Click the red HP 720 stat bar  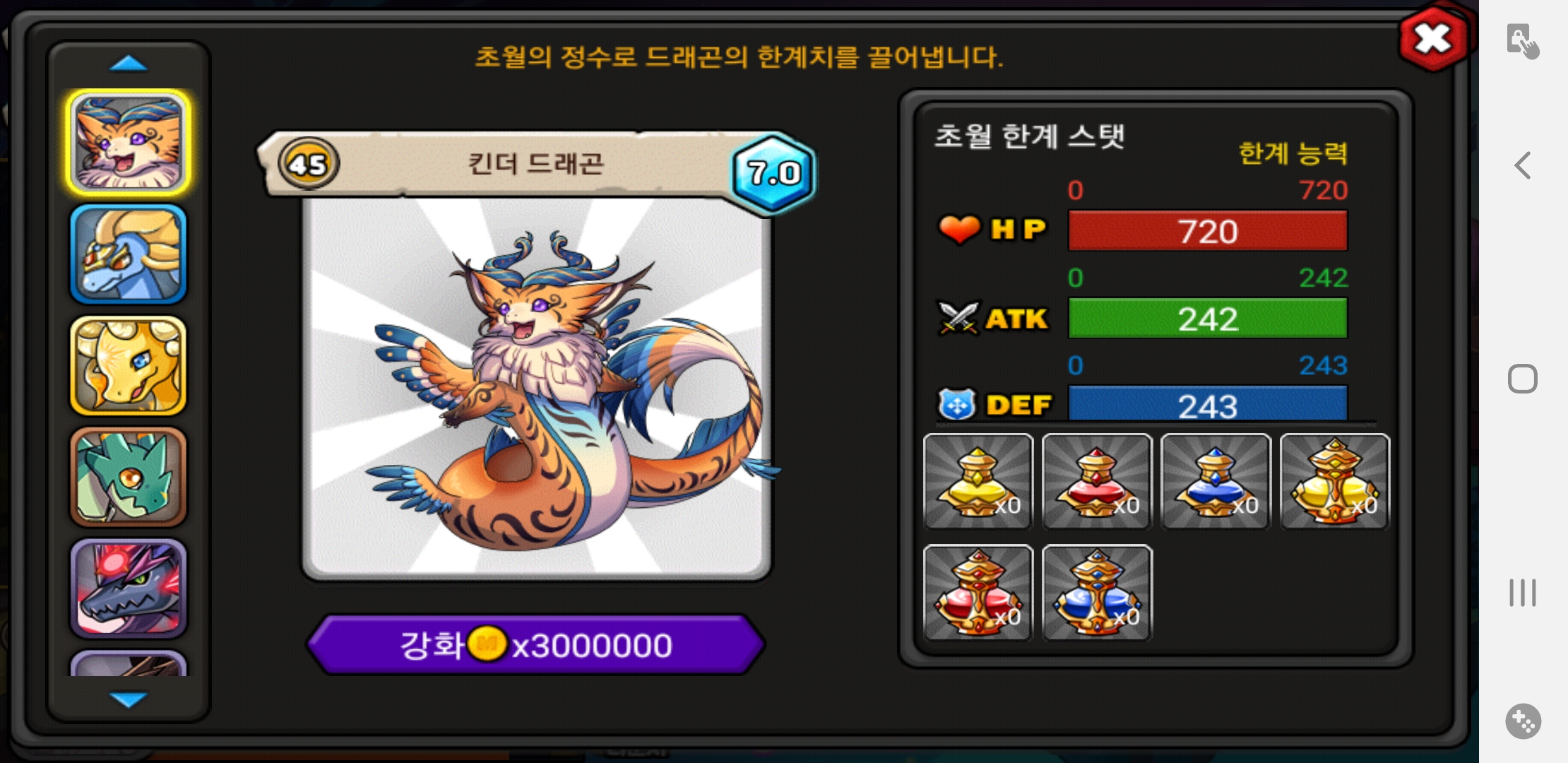click(x=1208, y=231)
